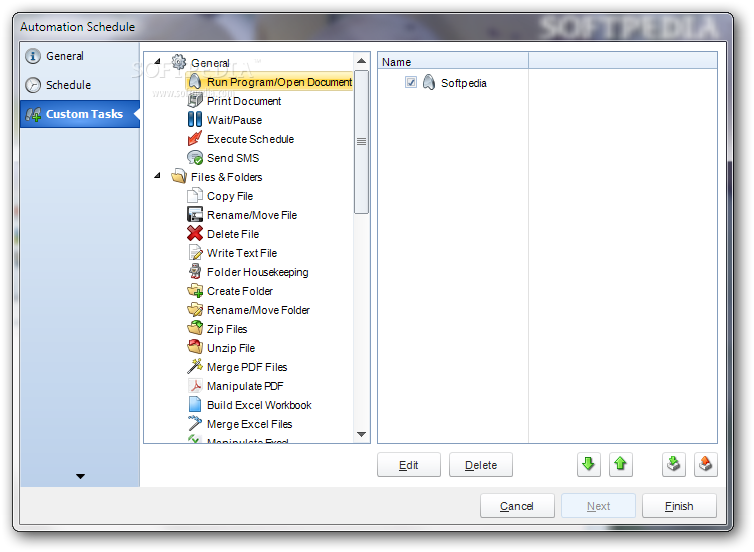Click the Copy File pages icon

click(x=195, y=196)
